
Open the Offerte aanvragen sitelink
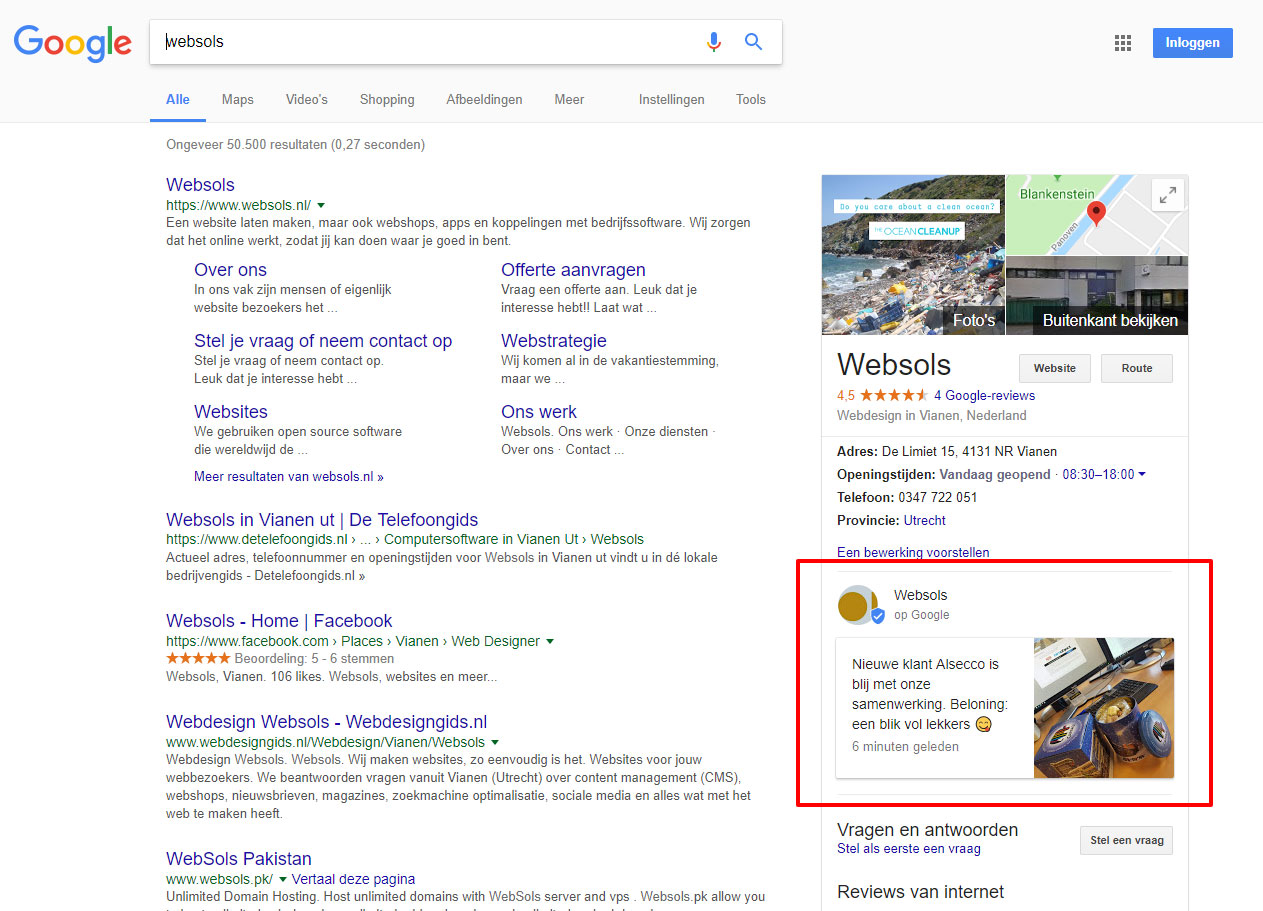[x=573, y=270]
